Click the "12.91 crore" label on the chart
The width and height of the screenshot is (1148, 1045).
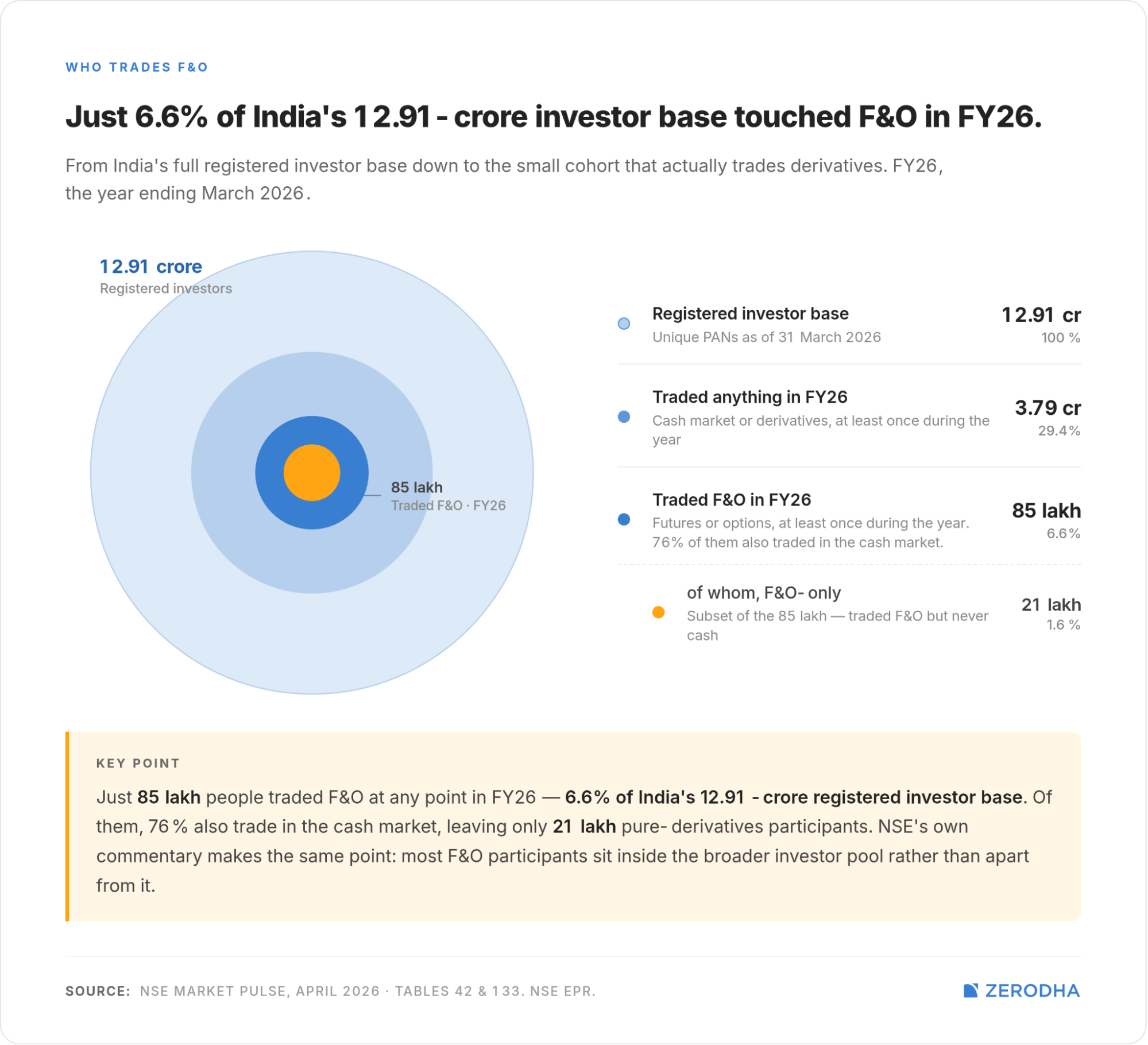pos(151,267)
